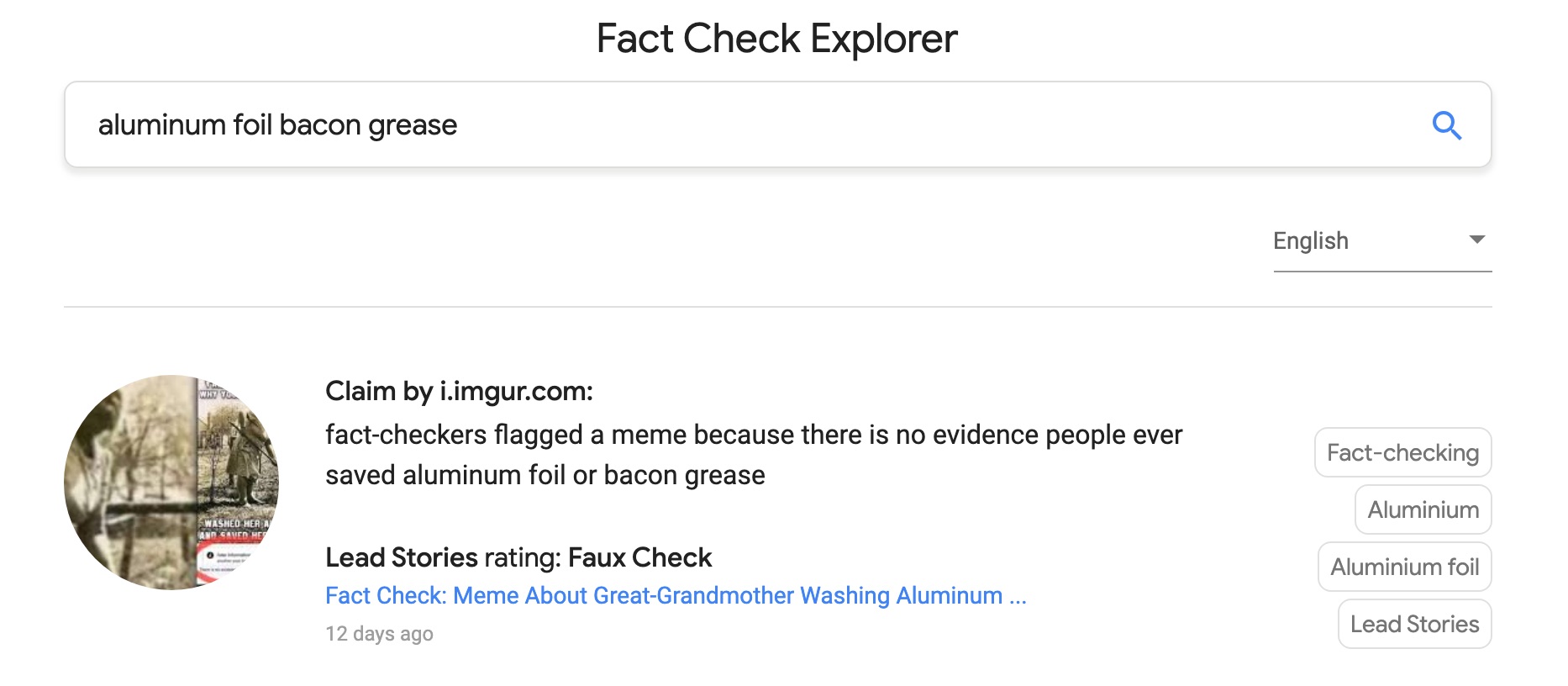Select the Aluminium tag chip
The width and height of the screenshot is (1568, 686).
click(1423, 509)
